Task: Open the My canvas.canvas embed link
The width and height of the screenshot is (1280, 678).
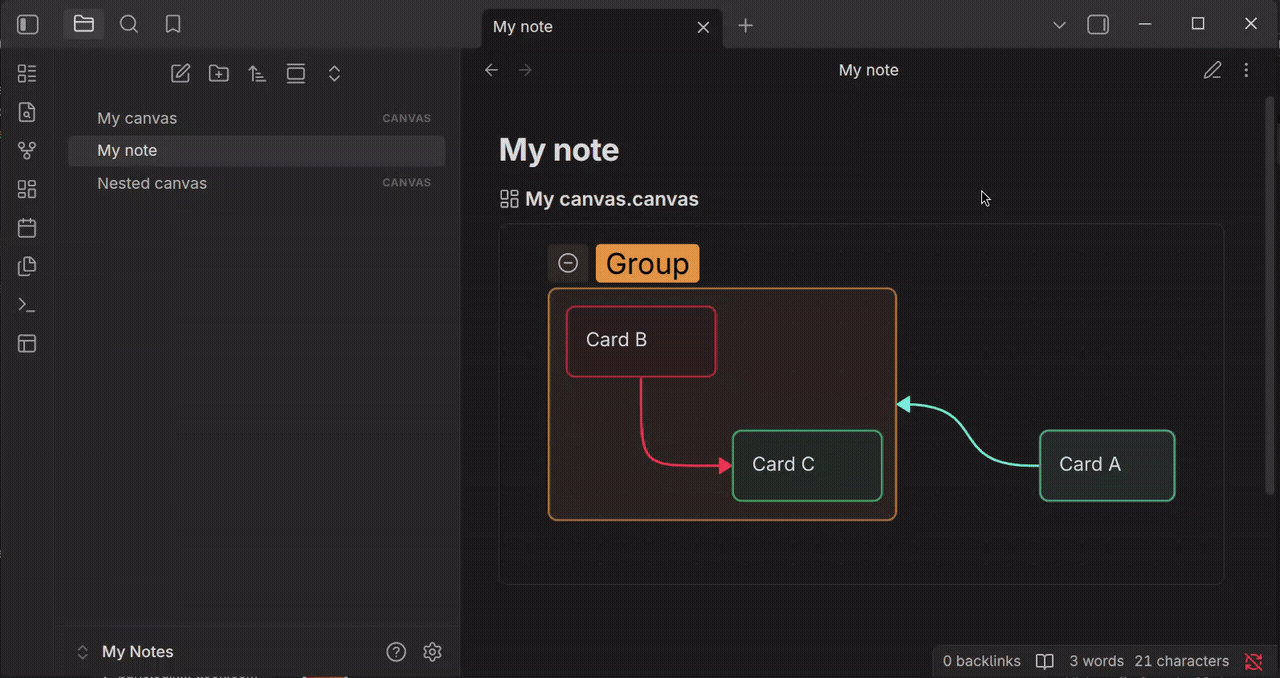Action: (612, 199)
